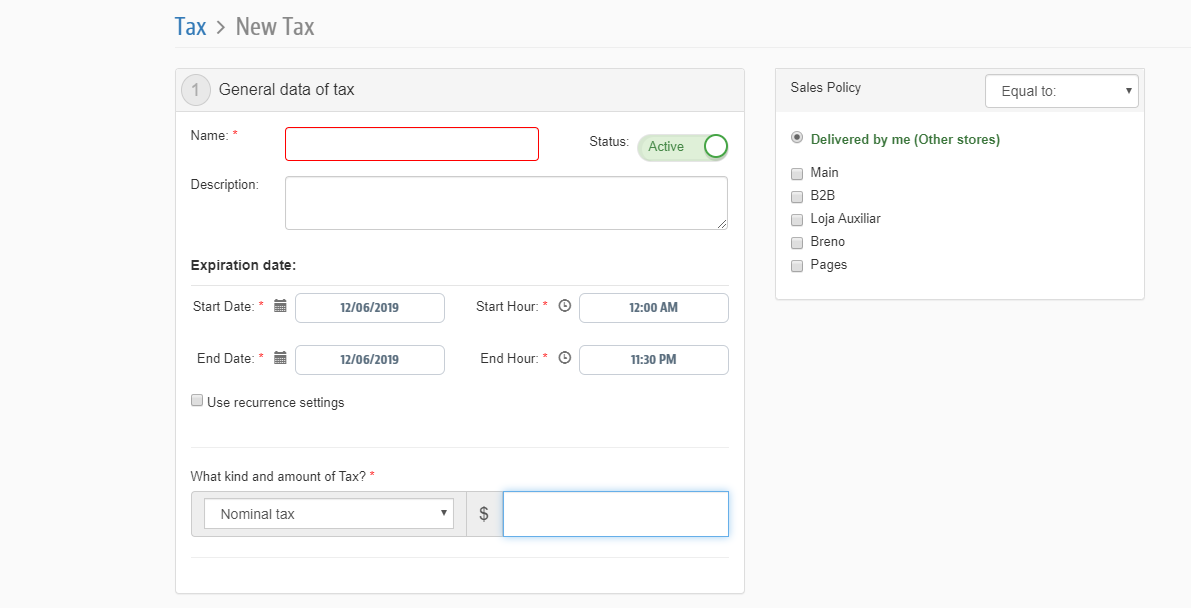Focus the Name input field
This screenshot has height=608, width=1191.
(412, 144)
